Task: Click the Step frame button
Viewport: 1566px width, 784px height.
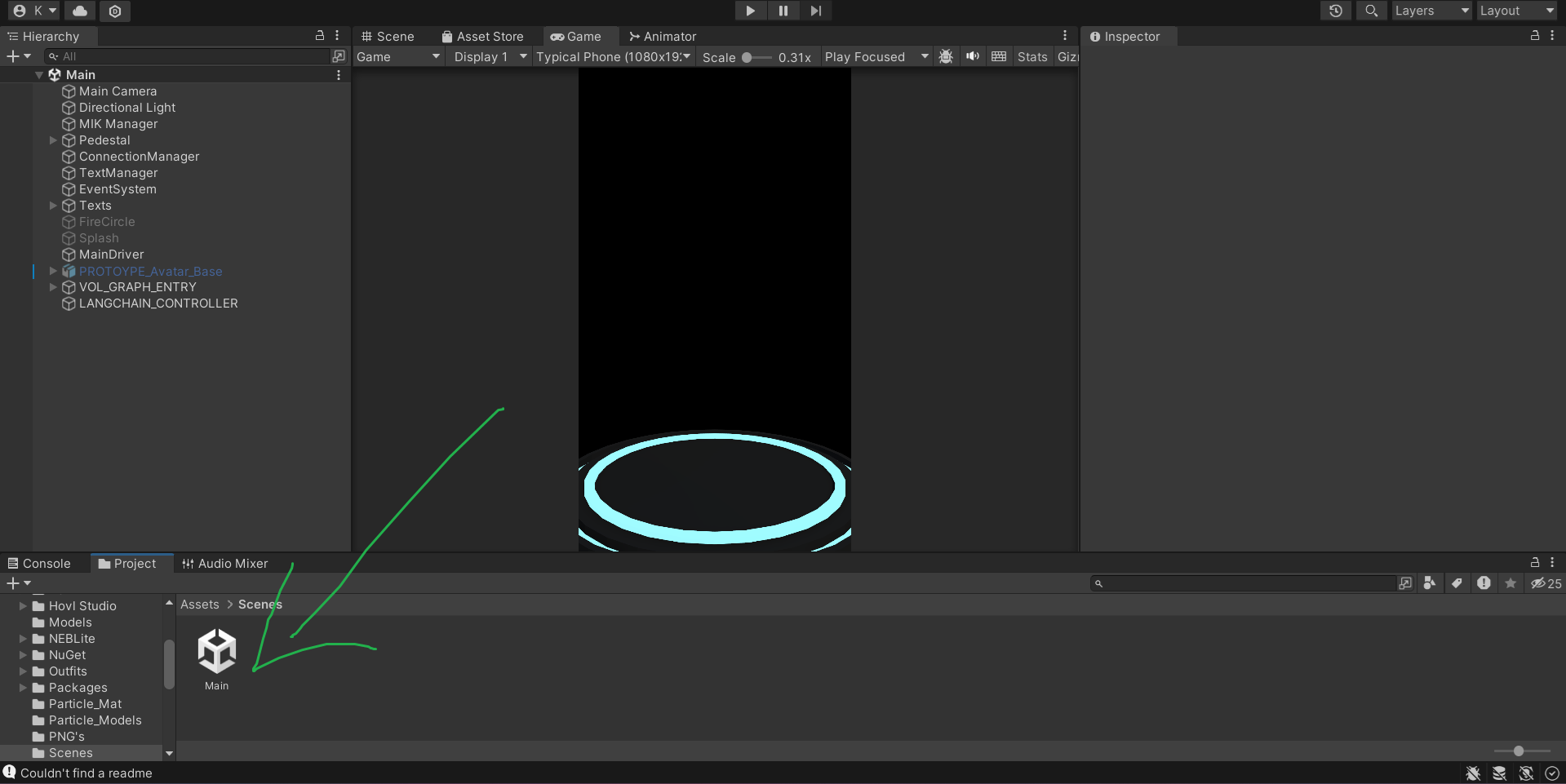Action: click(x=815, y=11)
